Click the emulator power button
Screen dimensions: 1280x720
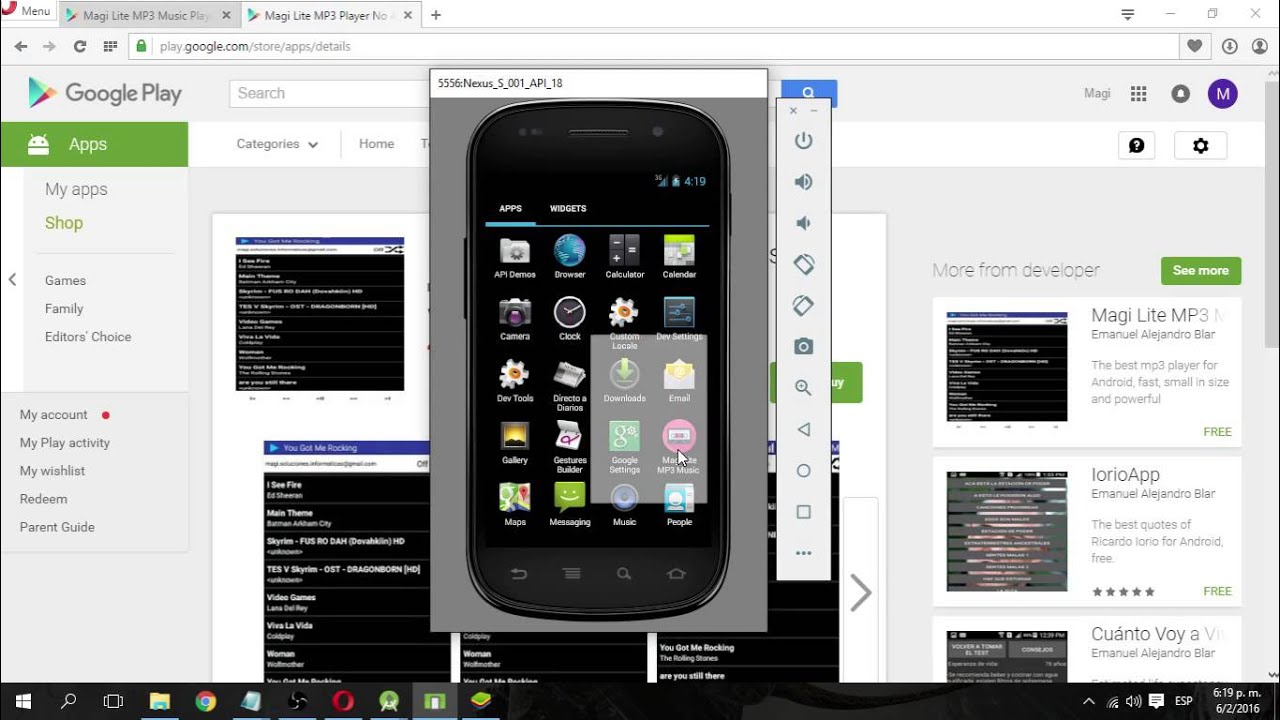(803, 141)
